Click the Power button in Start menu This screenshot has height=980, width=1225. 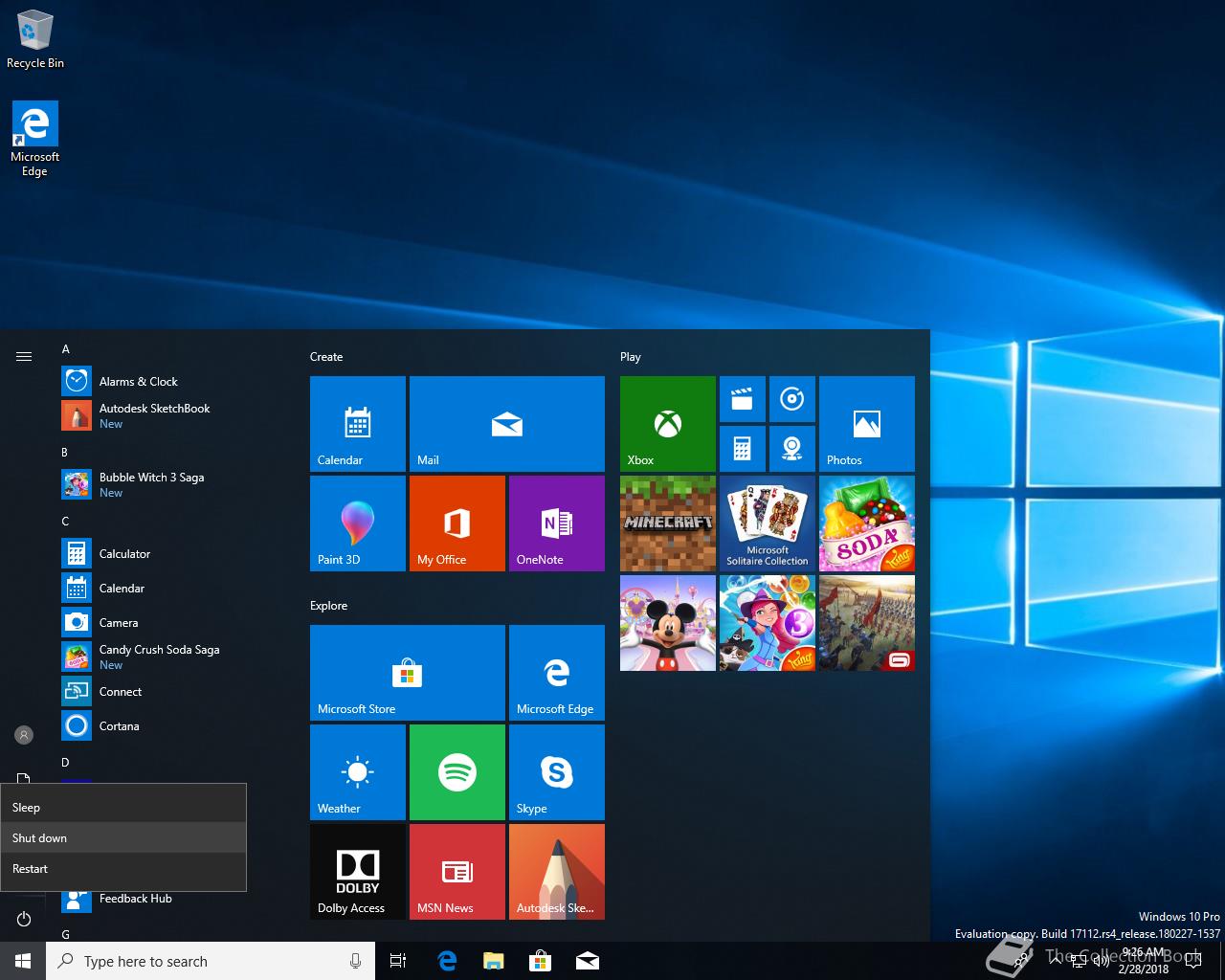point(24,920)
